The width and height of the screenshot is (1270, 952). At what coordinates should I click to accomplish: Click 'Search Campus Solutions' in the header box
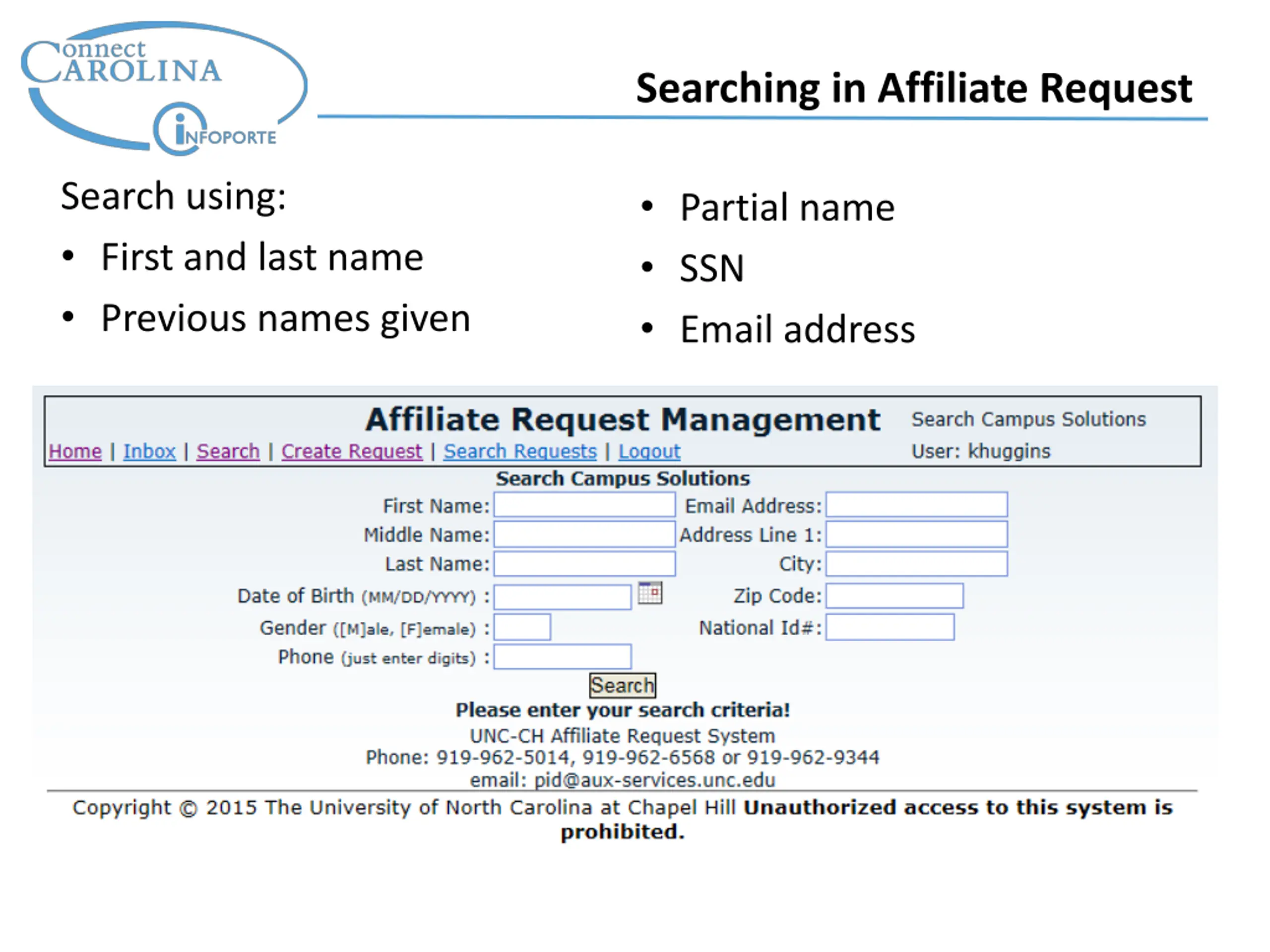tap(1029, 419)
